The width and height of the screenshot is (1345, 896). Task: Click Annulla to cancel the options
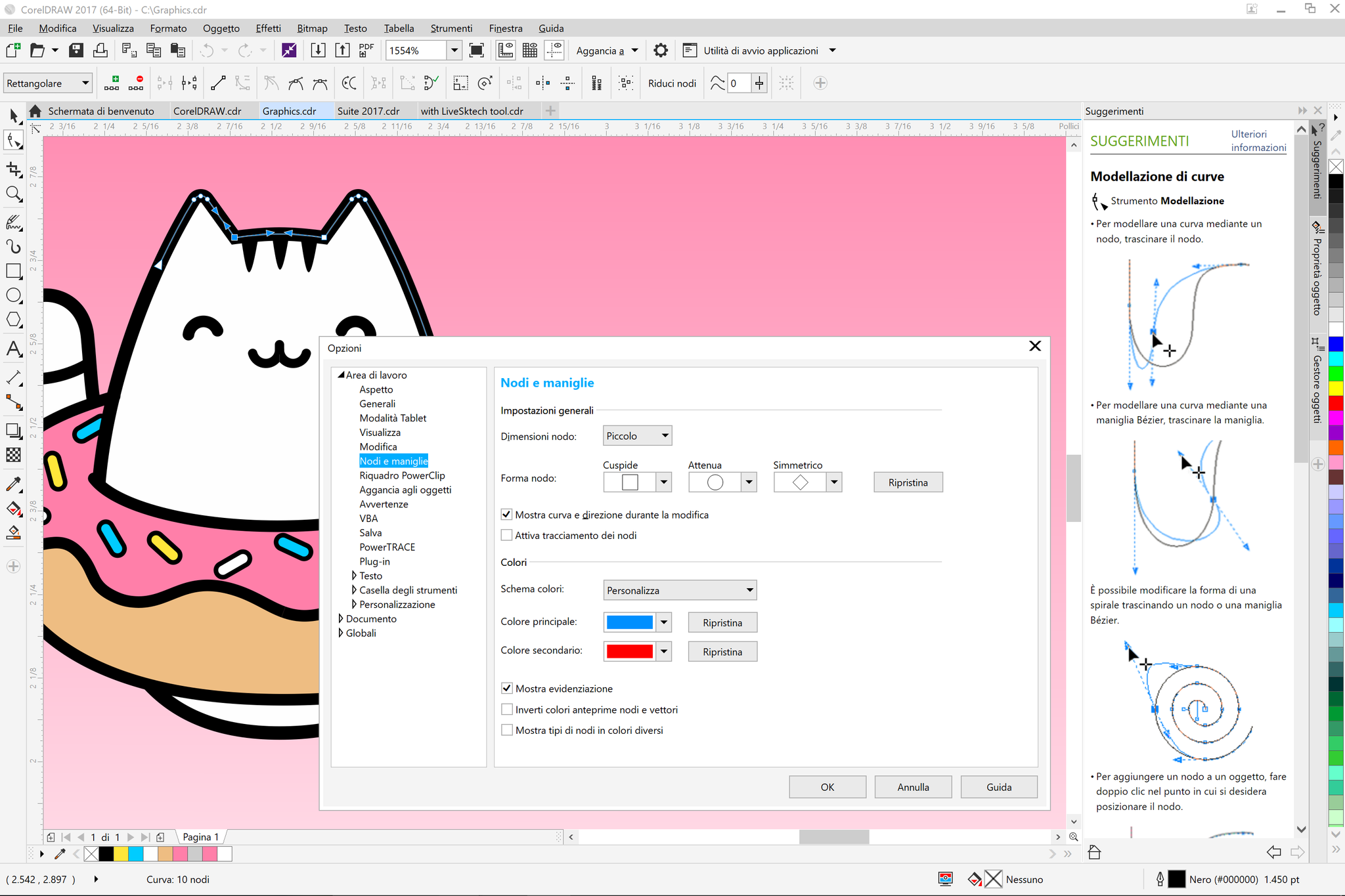pyautogui.click(x=912, y=787)
